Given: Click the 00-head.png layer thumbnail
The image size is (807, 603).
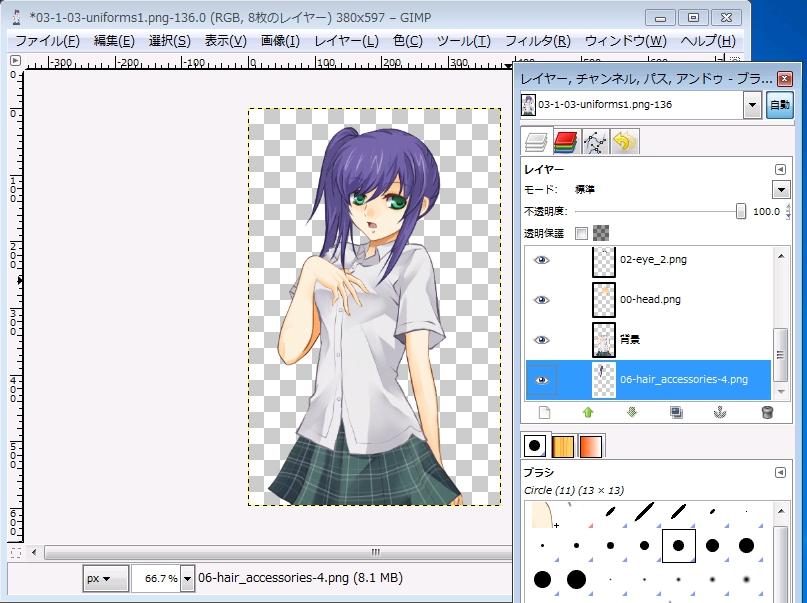Looking at the screenshot, I should point(604,300).
